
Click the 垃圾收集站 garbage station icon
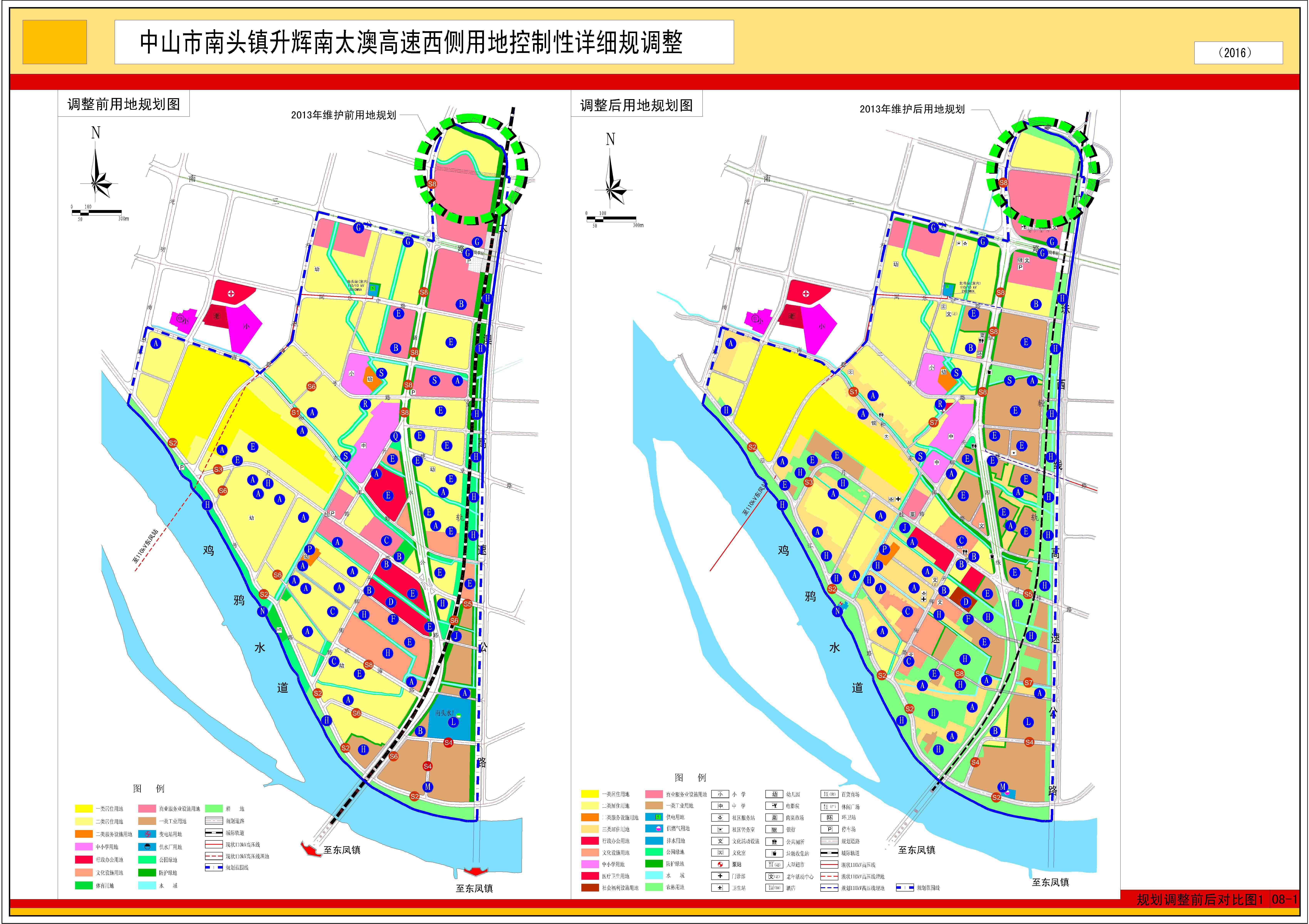pos(774,853)
